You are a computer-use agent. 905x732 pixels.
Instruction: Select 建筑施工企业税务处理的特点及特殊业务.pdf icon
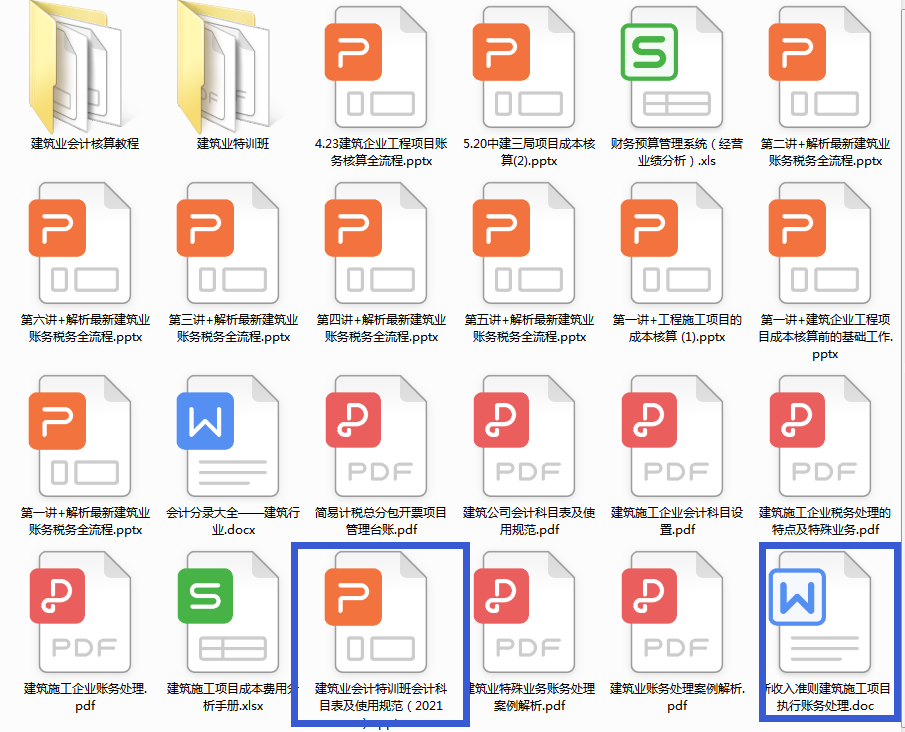(x=820, y=436)
